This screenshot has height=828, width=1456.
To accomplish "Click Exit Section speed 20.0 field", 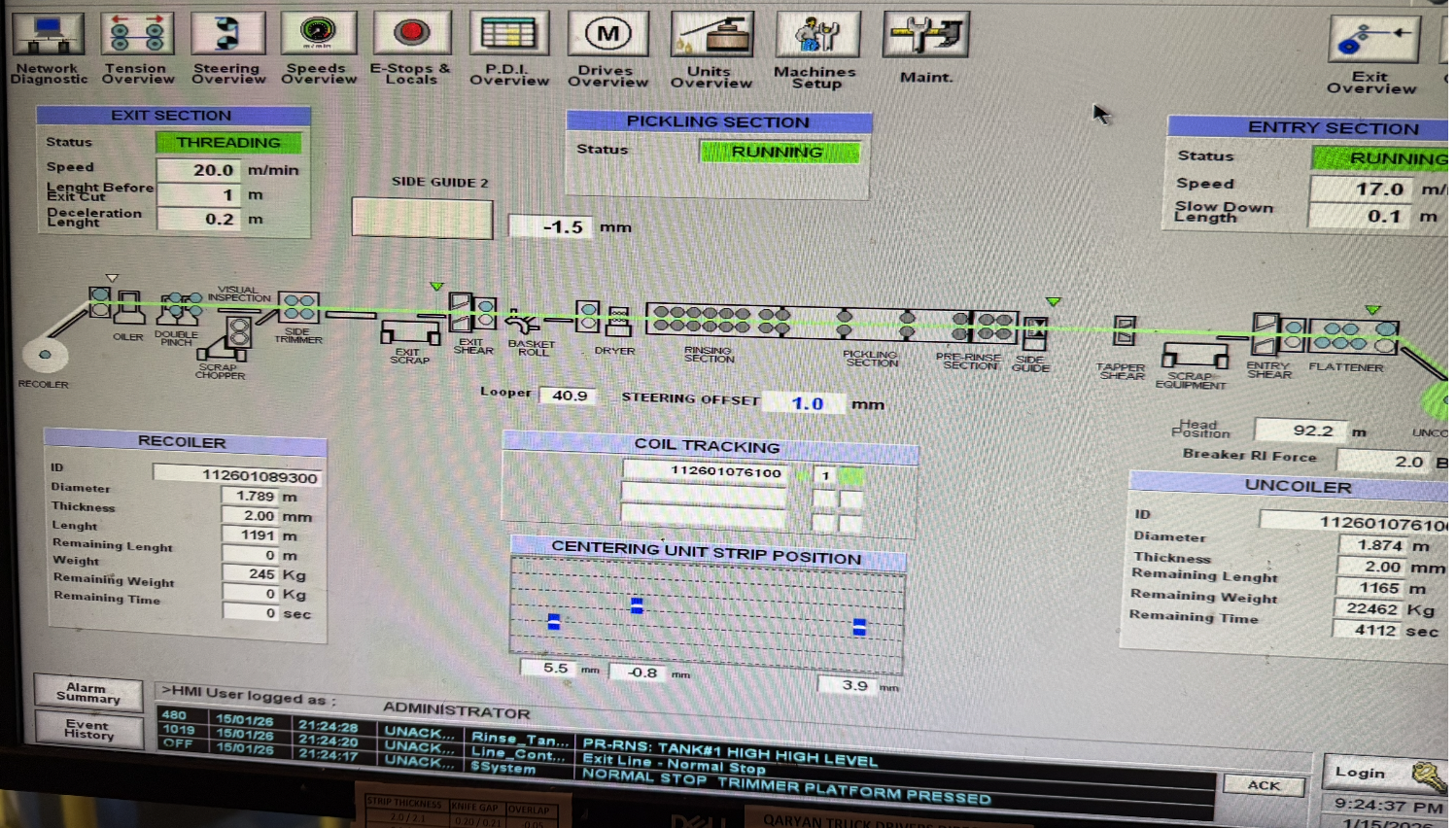I will click(199, 169).
